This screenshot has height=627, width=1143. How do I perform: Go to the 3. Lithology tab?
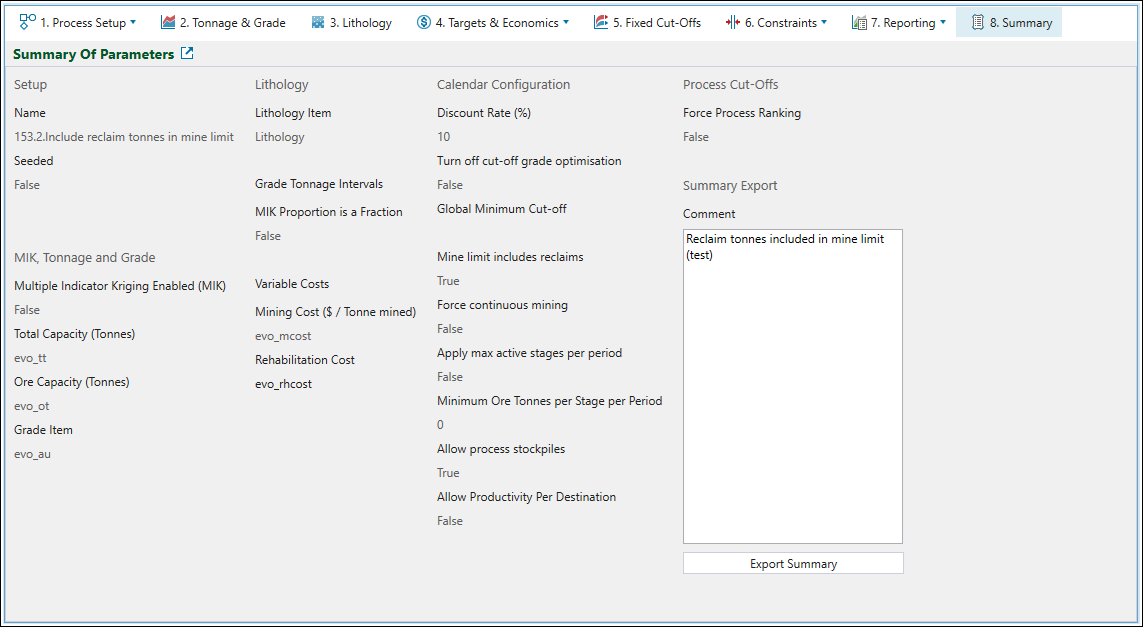tap(360, 22)
